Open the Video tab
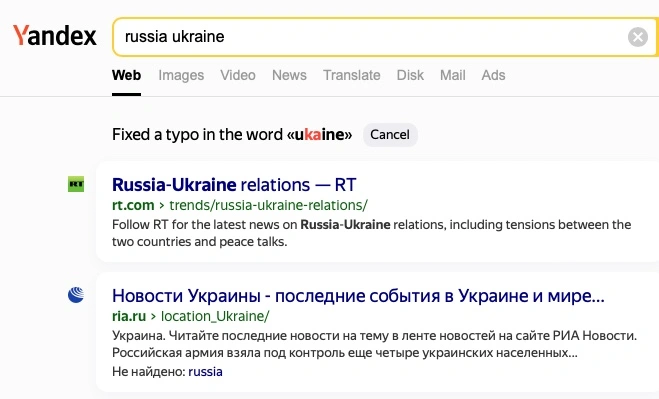The image size is (659, 399). 238,75
